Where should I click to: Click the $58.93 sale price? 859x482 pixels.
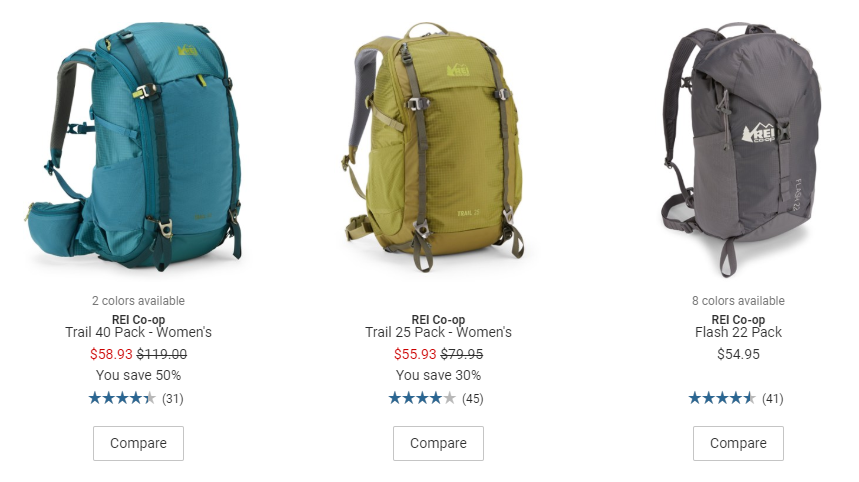point(111,354)
